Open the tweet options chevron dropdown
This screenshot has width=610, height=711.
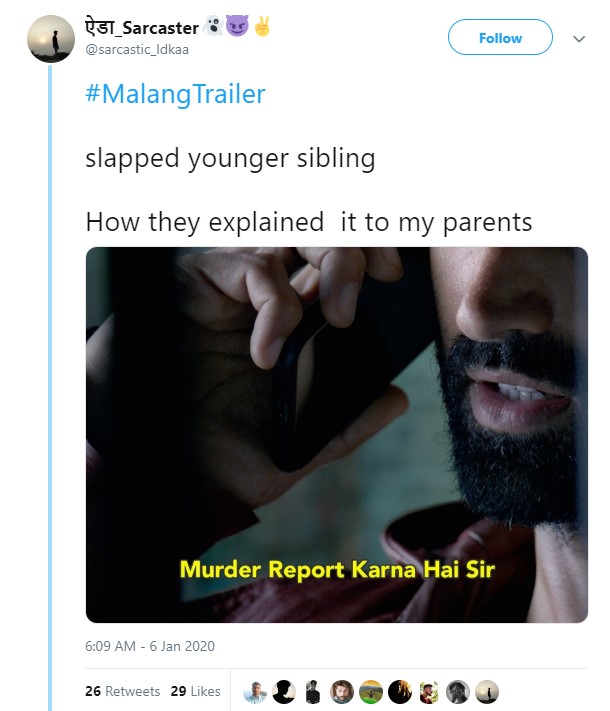coord(578,39)
